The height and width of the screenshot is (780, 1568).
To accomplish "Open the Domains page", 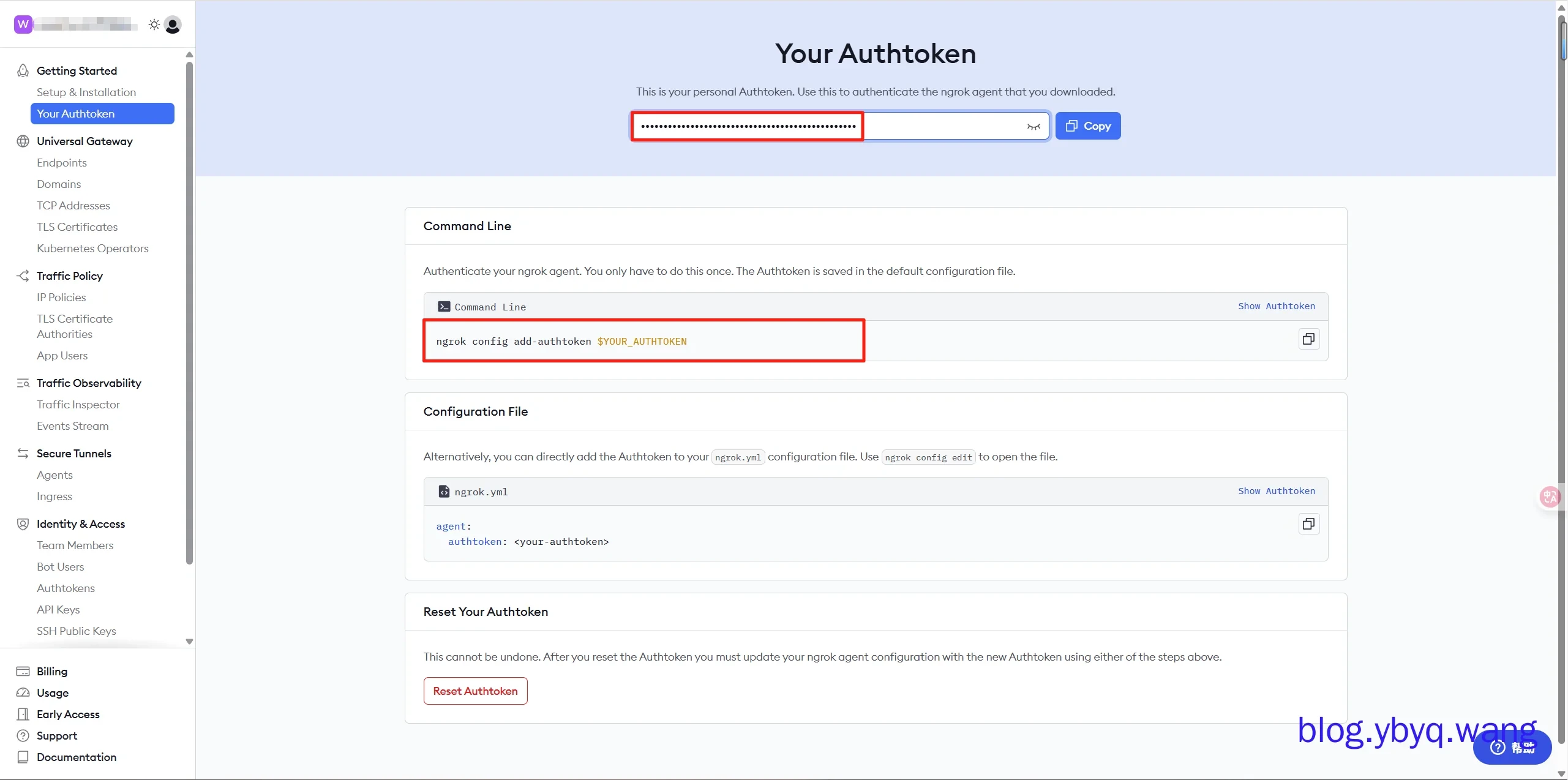I will tap(59, 184).
